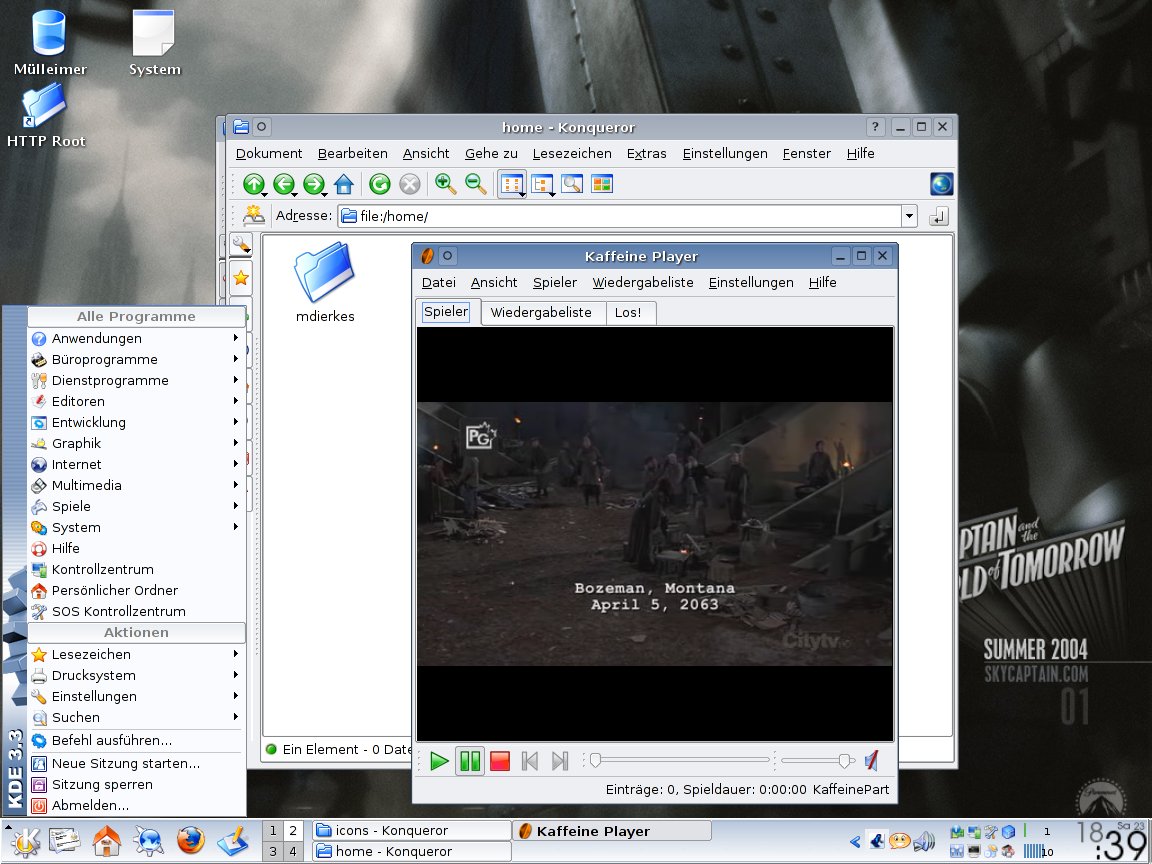Click the Kaffeine position seek slider
The image size is (1152, 864).
(680, 760)
